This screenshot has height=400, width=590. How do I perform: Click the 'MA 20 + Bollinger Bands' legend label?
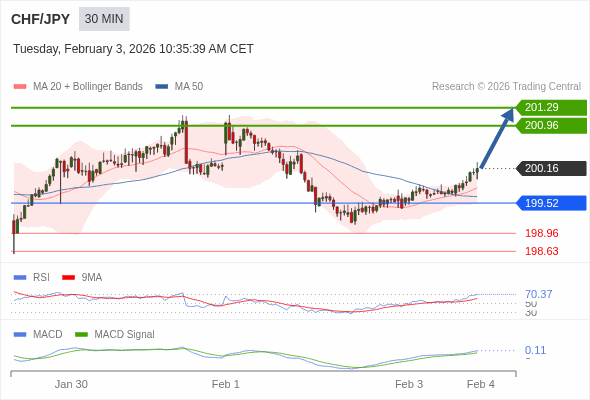(x=88, y=87)
